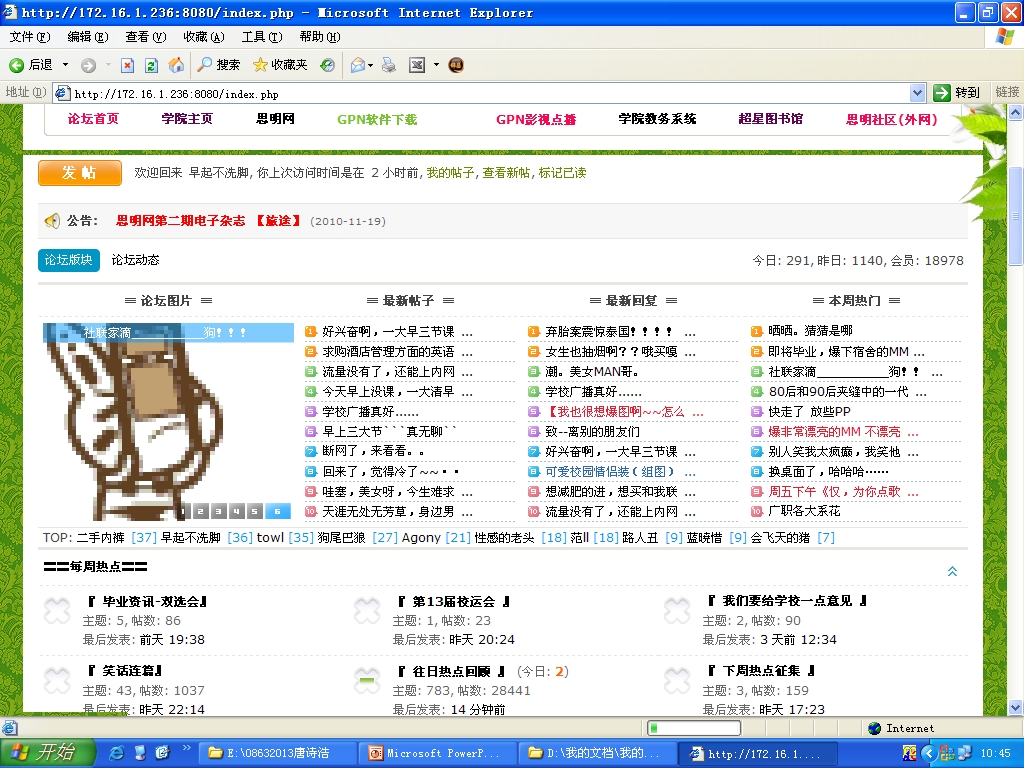Open the Mail button dropdown arrow
The height and width of the screenshot is (768, 1024).
pos(371,65)
